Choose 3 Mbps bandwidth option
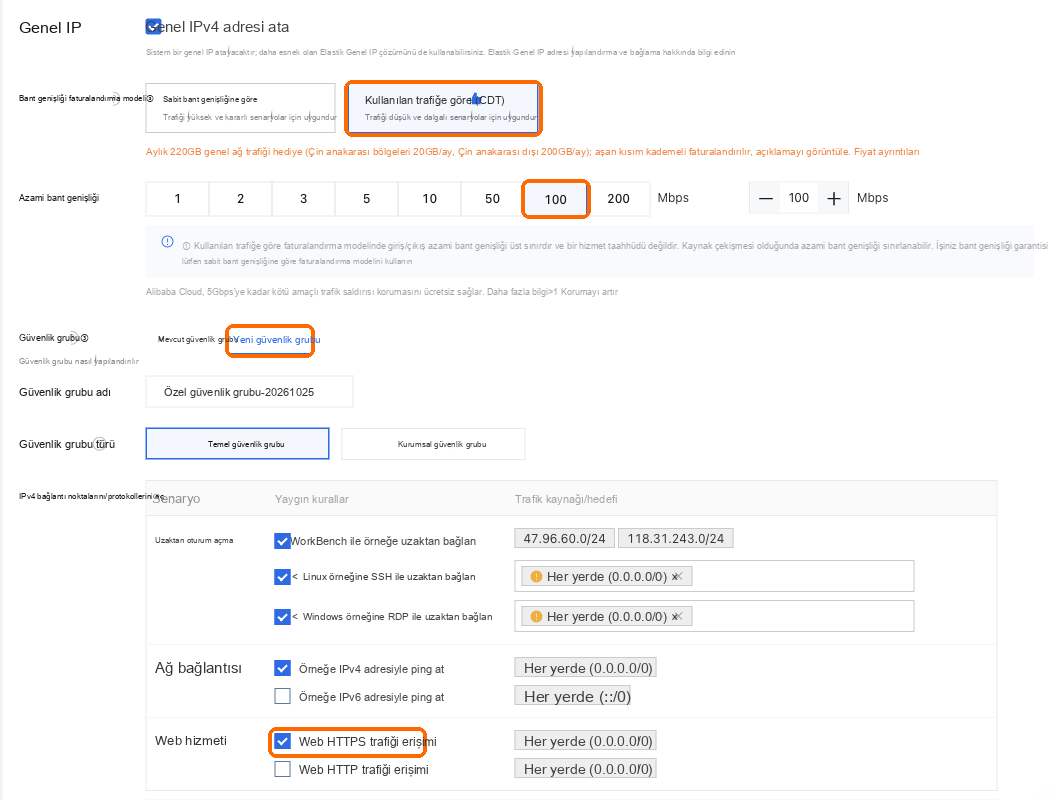This screenshot has width=1050, height=800. click(x=303, y=199)
